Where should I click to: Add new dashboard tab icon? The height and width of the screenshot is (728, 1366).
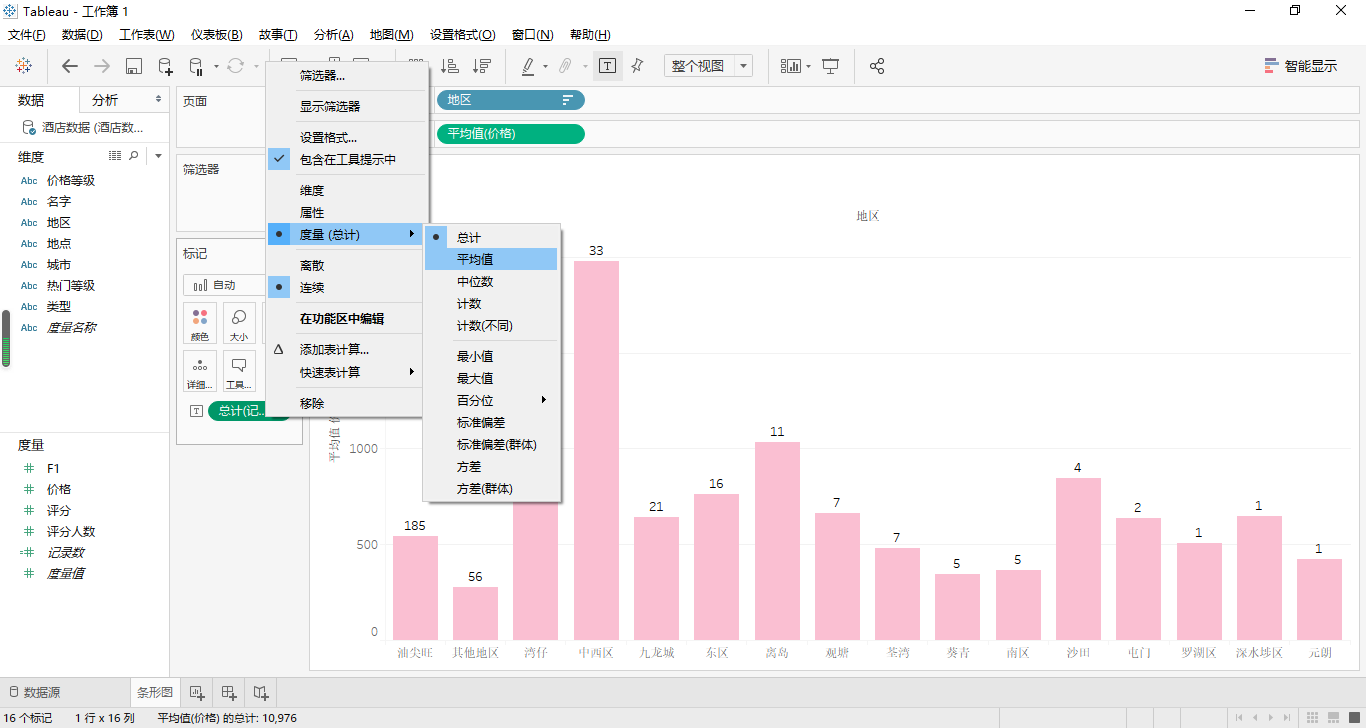coord(229,692)
